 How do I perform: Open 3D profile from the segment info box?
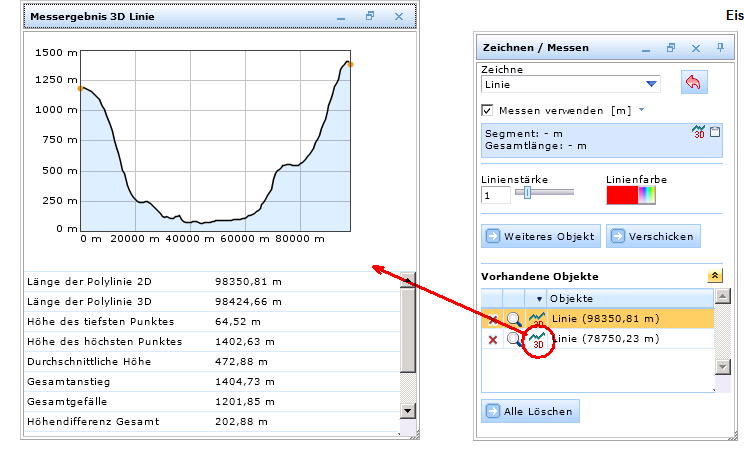click(x=699, y=132)
